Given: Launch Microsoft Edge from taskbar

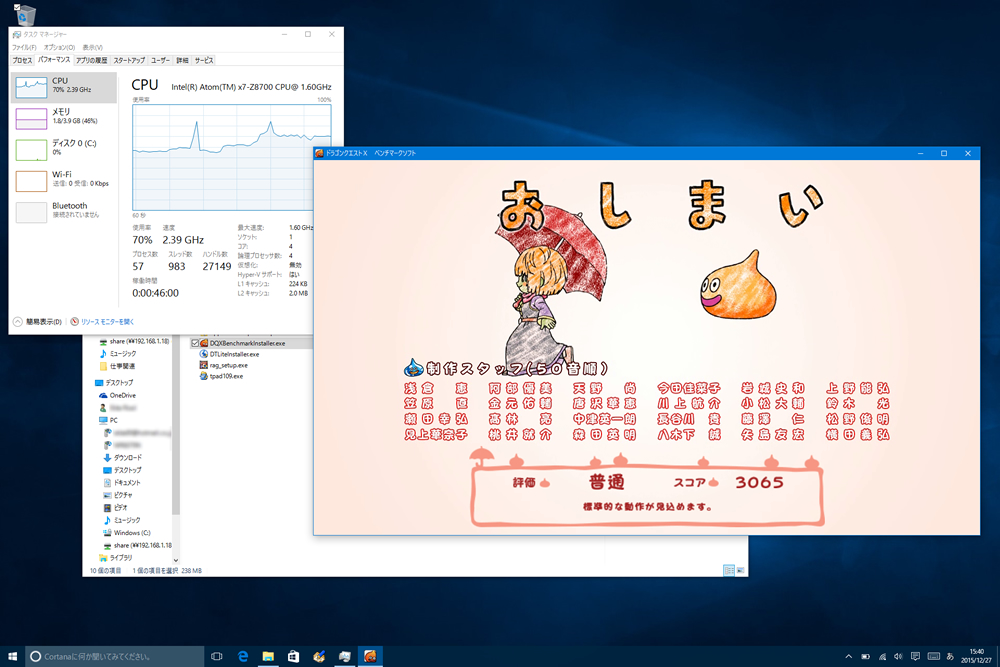Looking at the screenshot, I should click(x=243, y=656).
